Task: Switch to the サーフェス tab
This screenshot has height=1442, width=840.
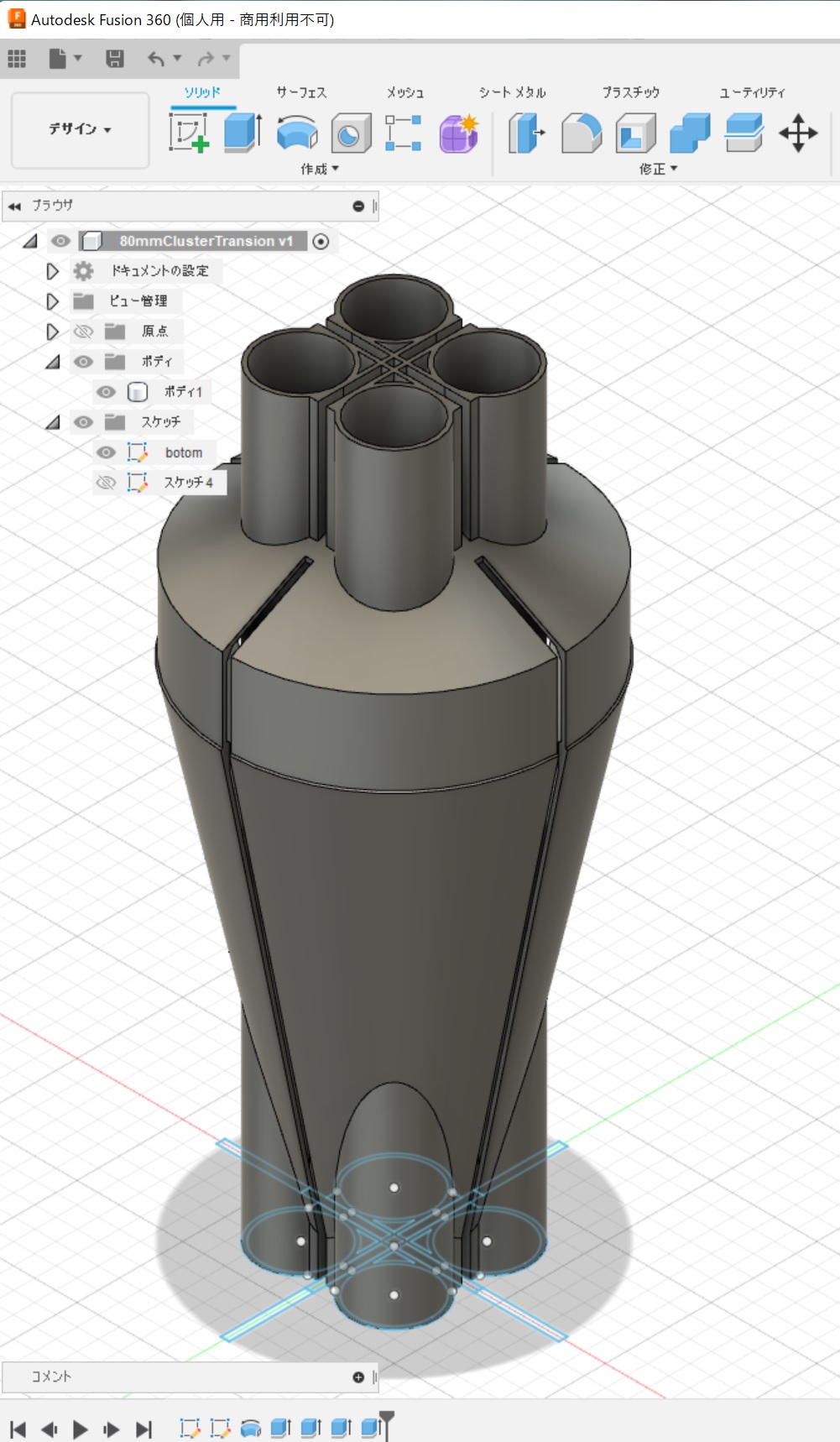Action: point(301,92)
